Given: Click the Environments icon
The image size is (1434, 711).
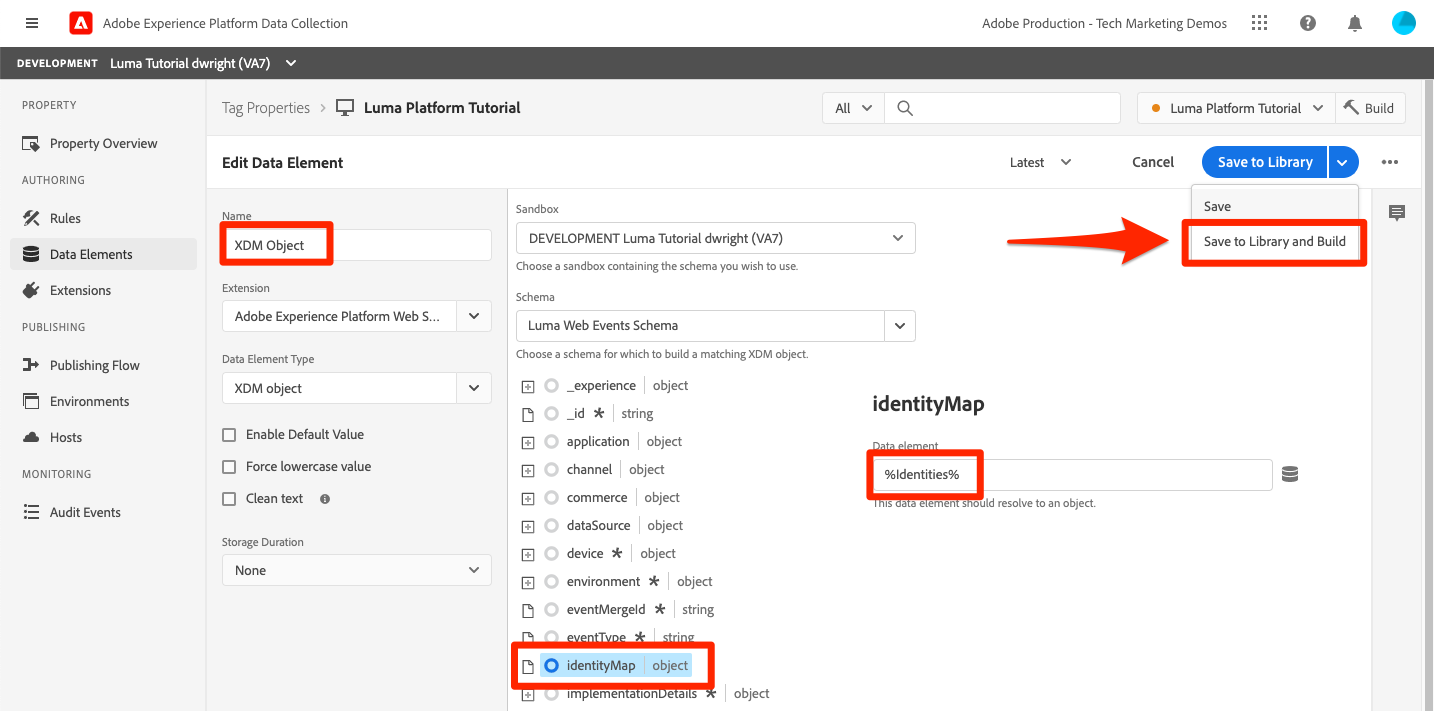Looking at the screenshot, I should [x=31, y=401].
